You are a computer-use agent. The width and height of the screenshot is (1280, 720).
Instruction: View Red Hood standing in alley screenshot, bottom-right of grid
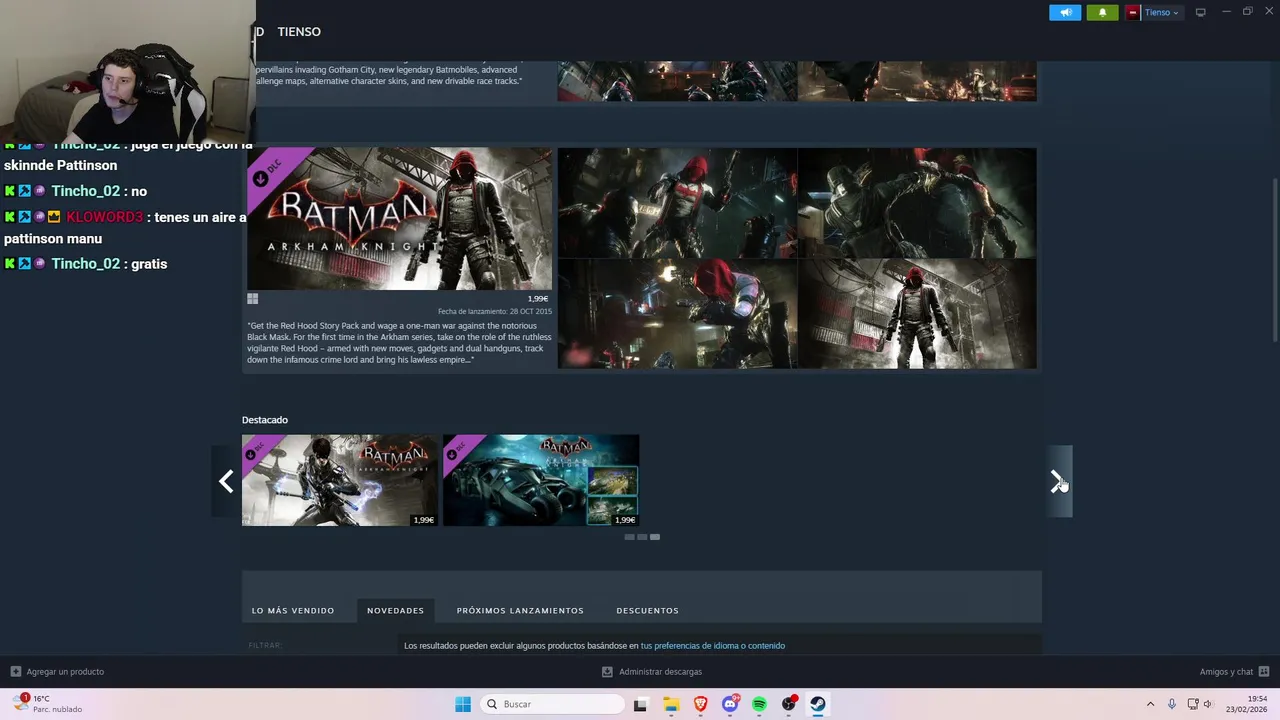pos(917,314)
